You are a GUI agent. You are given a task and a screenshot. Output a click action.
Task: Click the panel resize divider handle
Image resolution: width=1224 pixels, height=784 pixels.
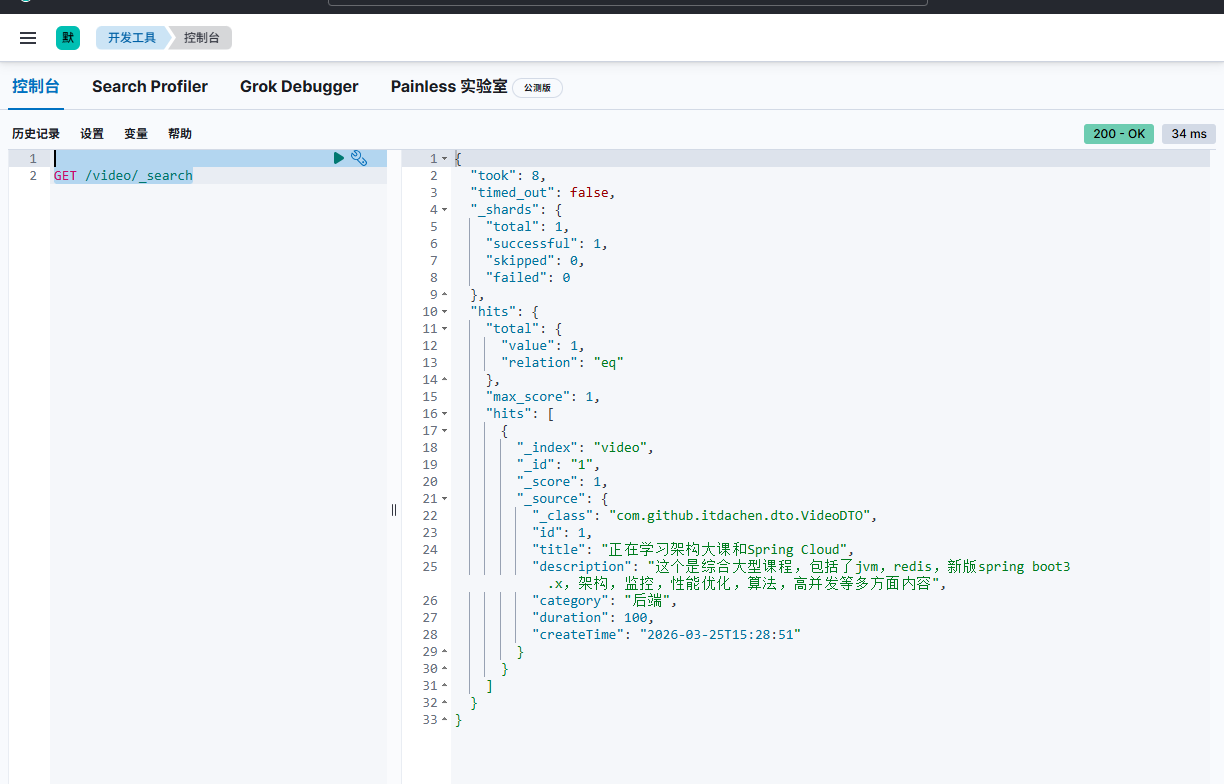point(394,510)
